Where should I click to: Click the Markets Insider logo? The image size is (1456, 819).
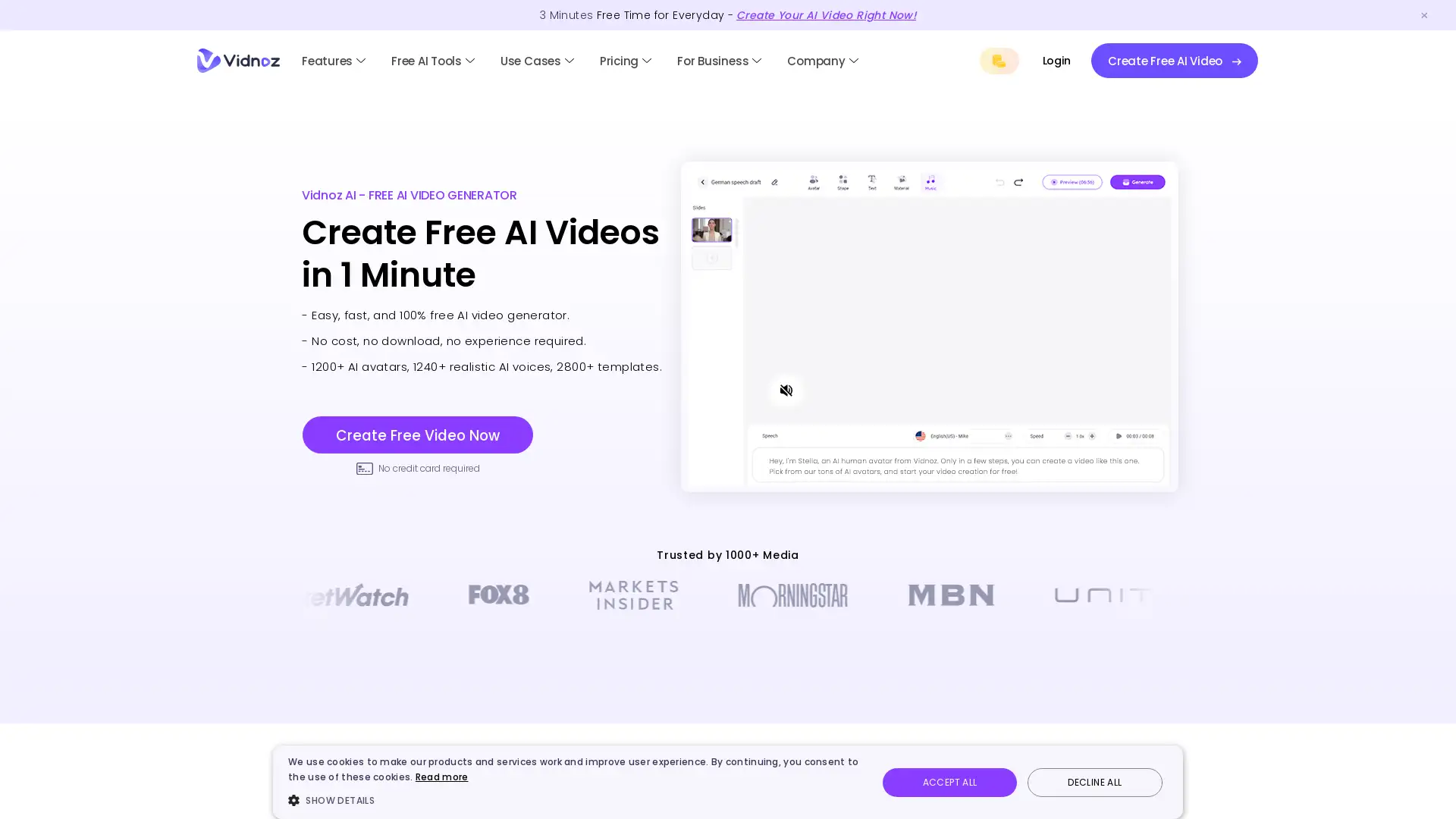(633, 595)
